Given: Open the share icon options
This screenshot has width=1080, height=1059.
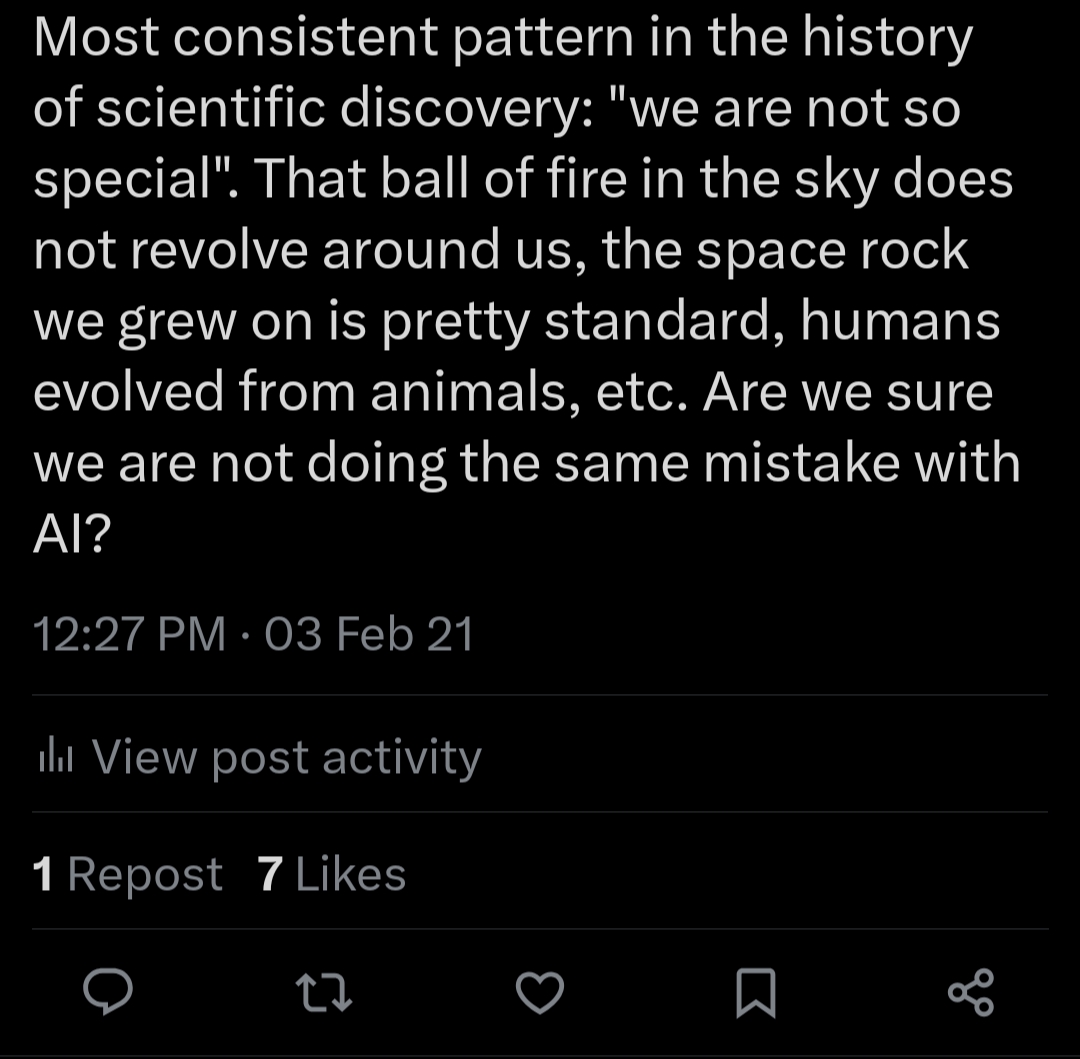Looking at the screenshot, I should 971,992.
